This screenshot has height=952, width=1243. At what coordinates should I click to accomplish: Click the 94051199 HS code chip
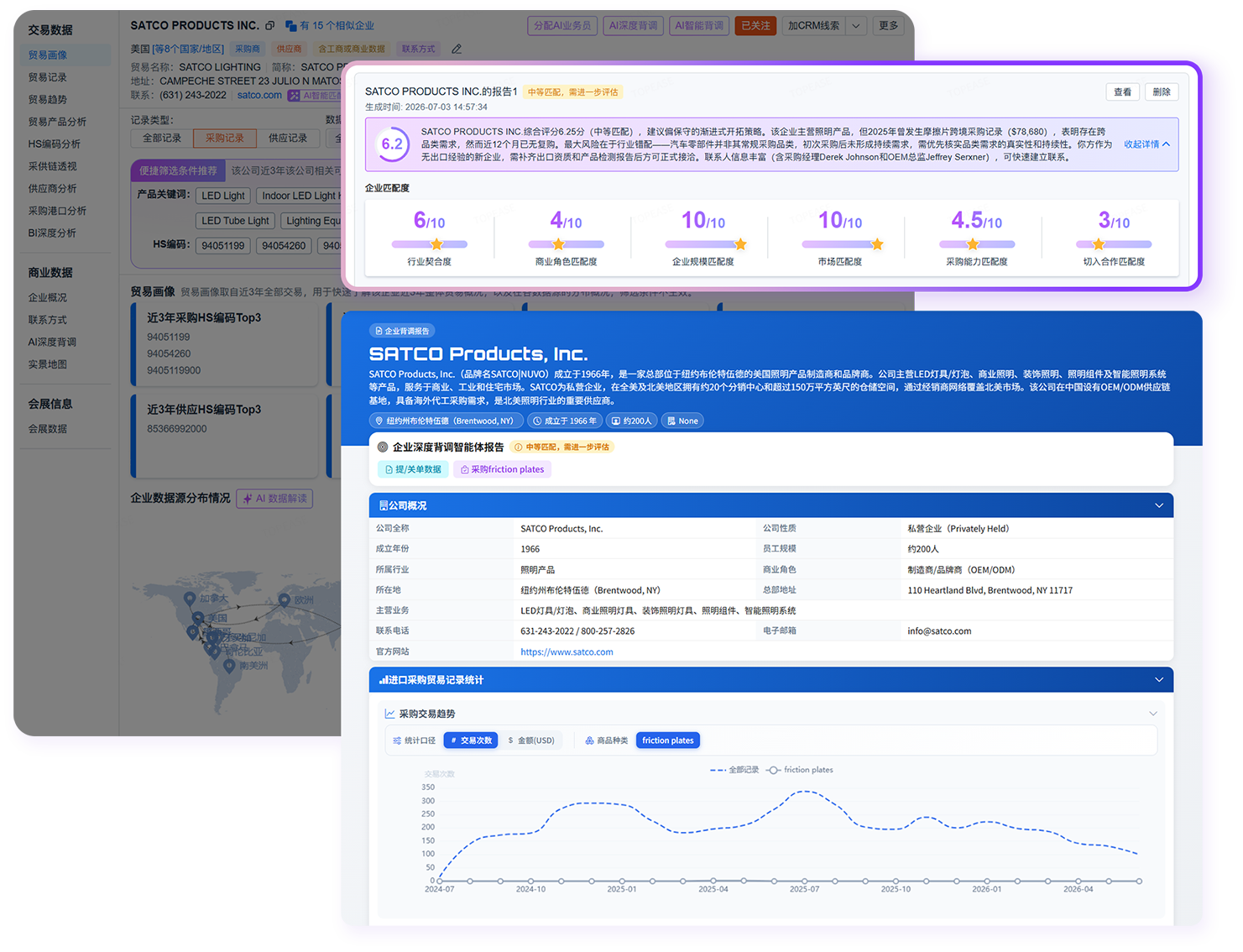(223, 246)
